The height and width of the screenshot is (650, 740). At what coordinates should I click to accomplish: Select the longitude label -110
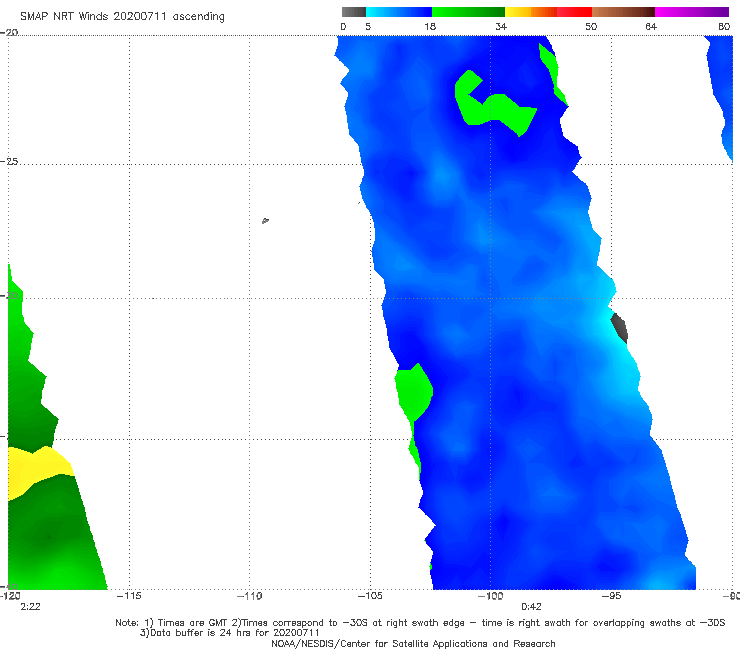pos(249,596)
